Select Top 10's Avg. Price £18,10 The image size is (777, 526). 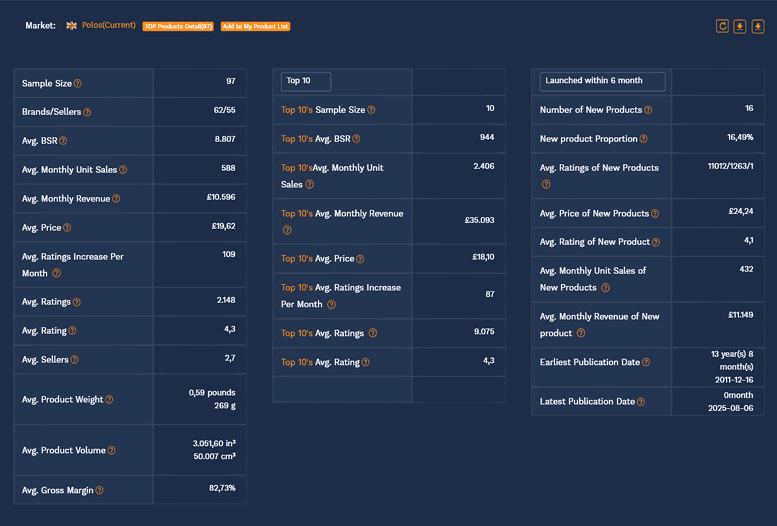[483, 257]
